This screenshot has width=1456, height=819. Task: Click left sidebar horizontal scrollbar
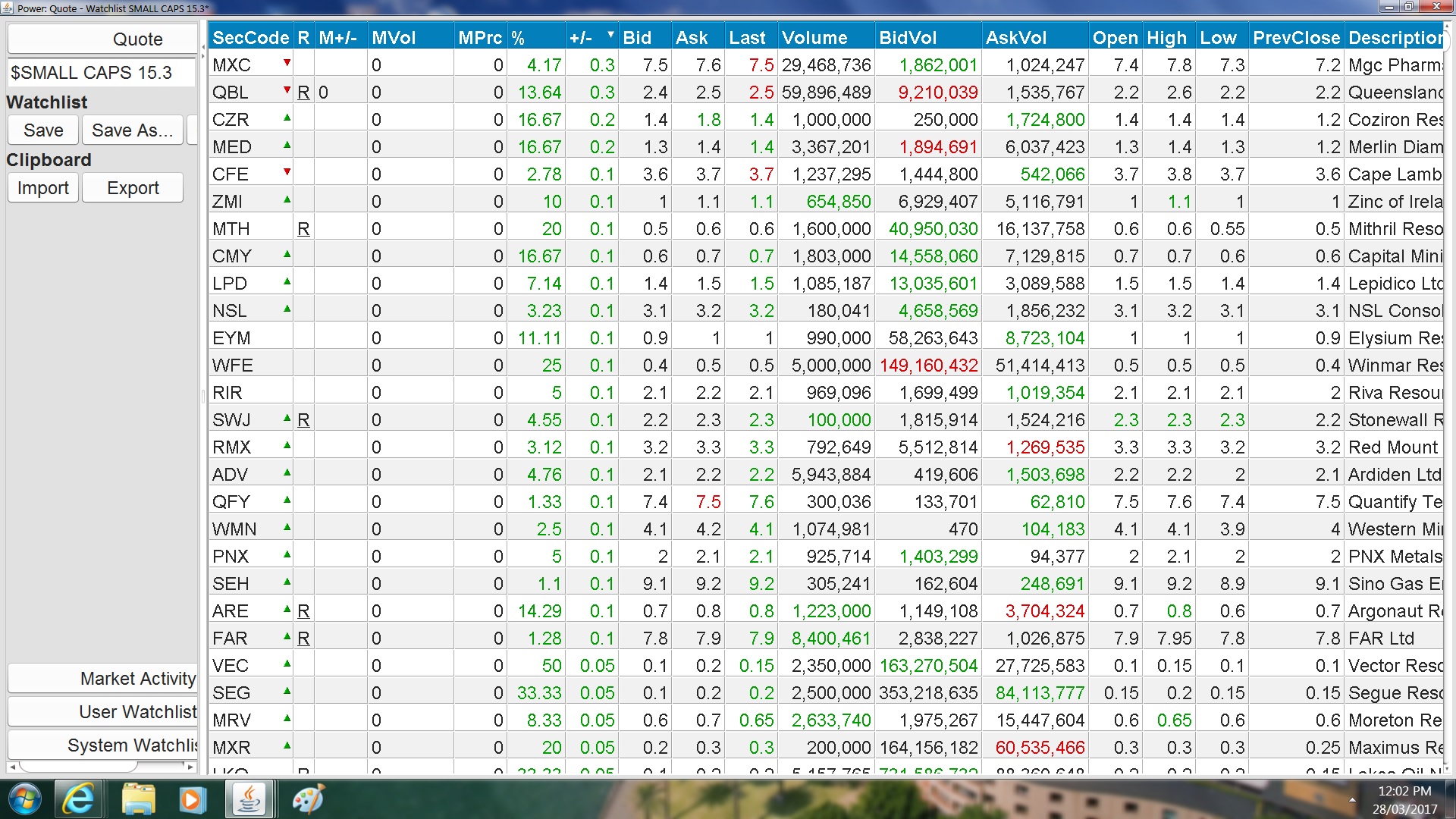tap(102, 767)
